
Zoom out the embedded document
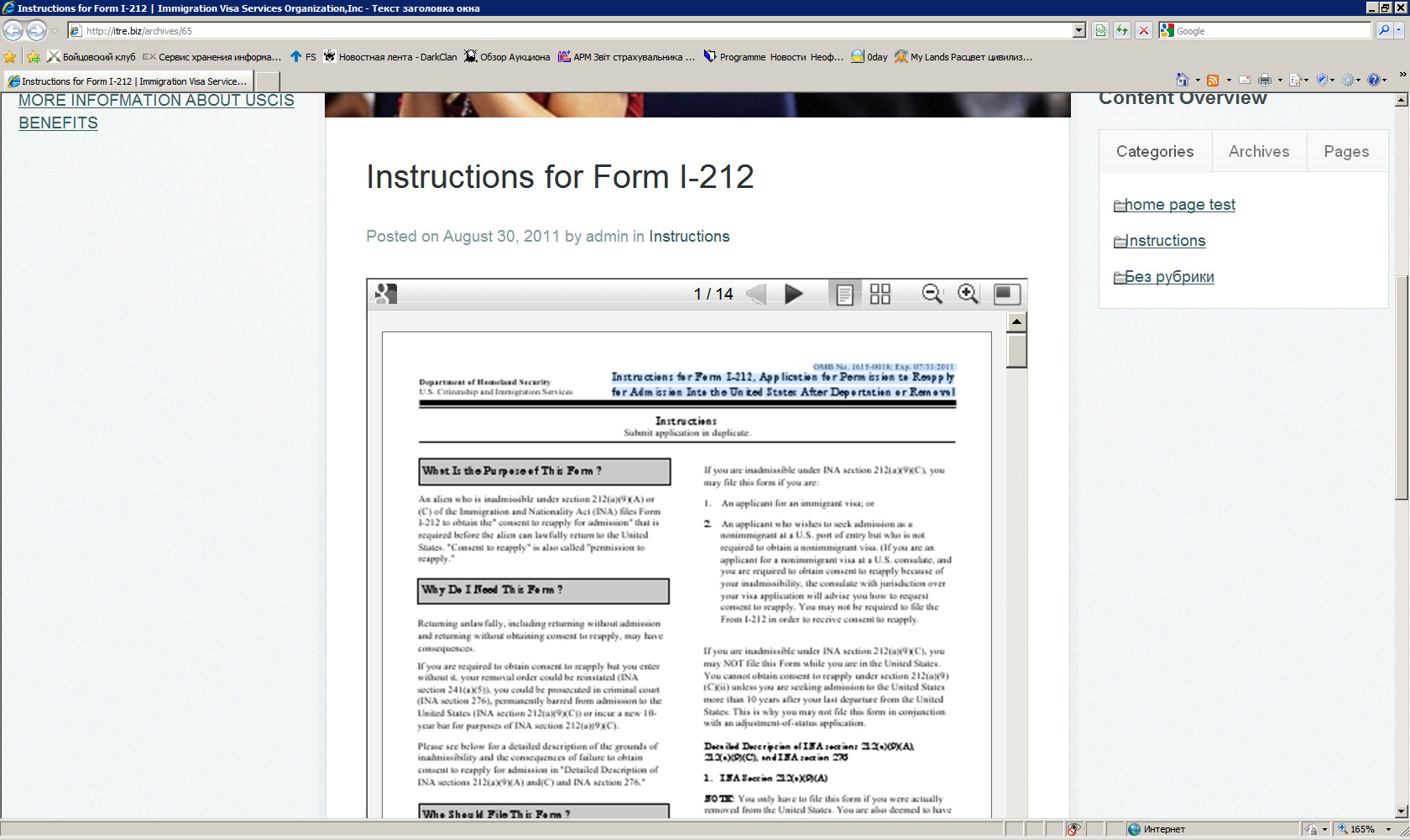click(932, 294)
